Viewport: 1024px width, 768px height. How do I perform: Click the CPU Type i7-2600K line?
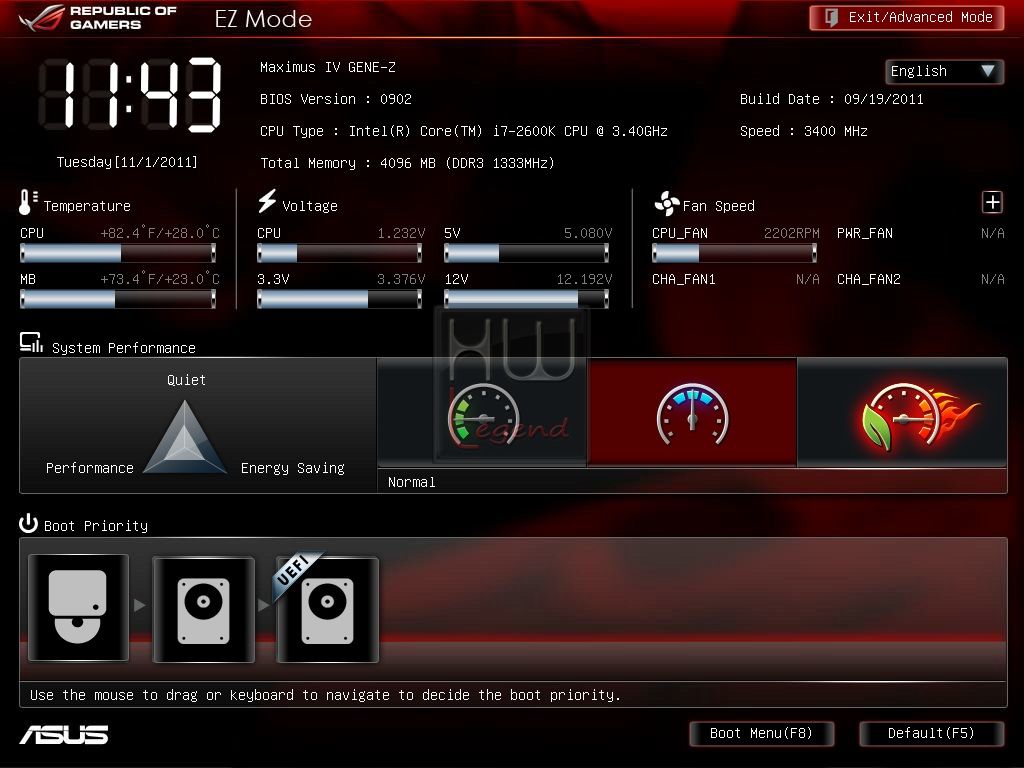tap(464, 131)
